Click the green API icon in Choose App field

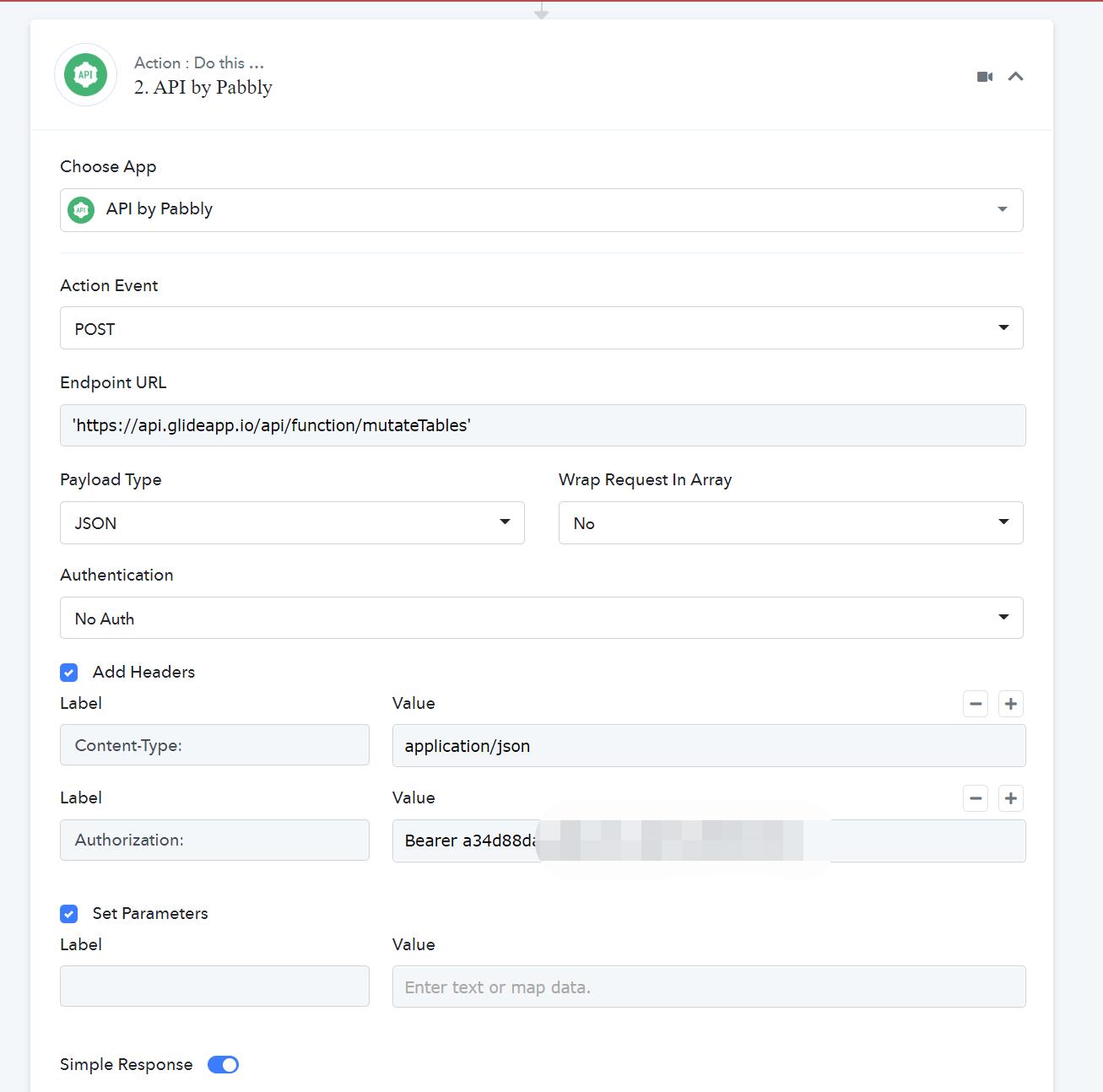coord(81,209)
